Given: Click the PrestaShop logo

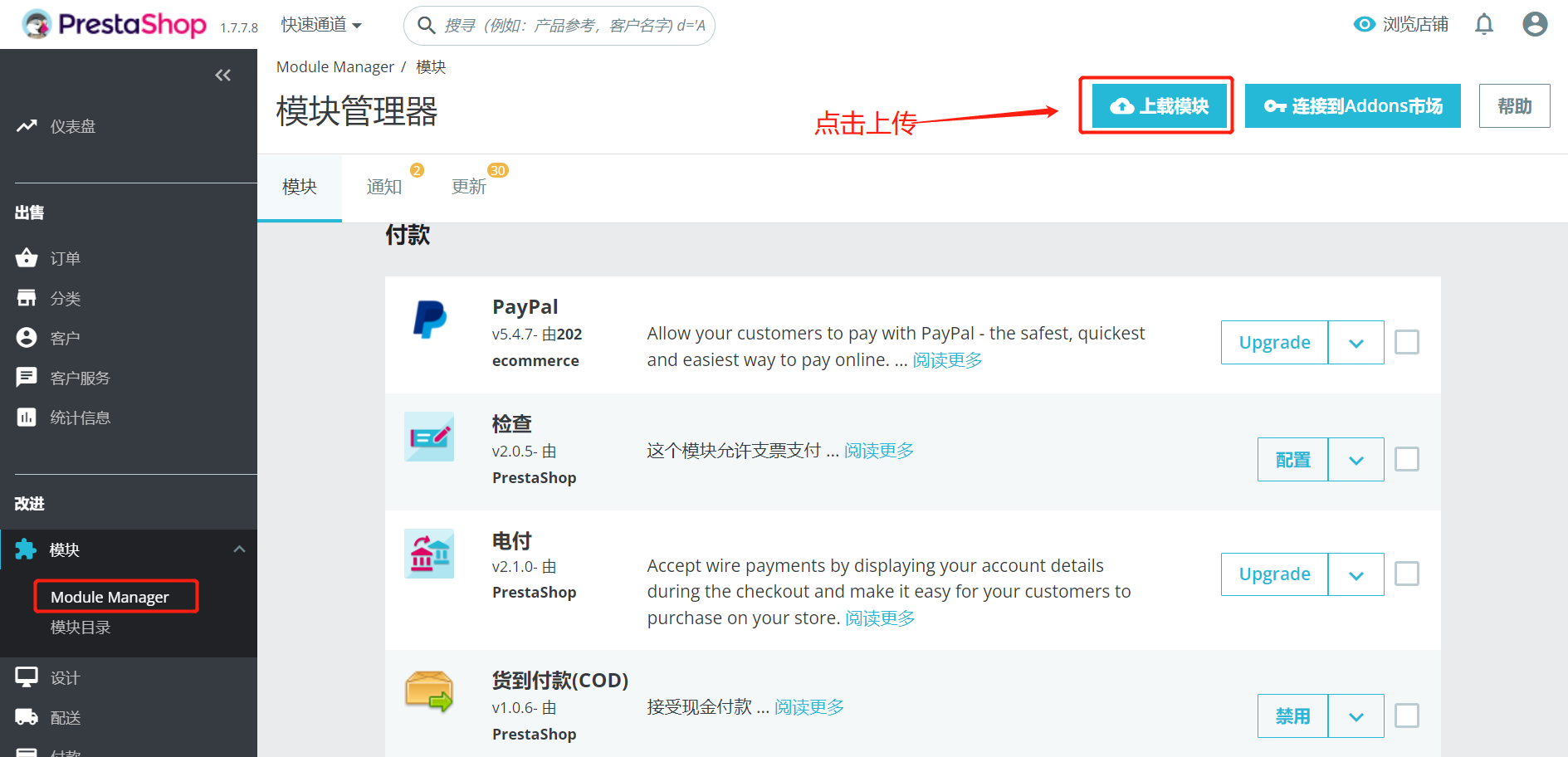Looking at the screenshot, I should pos(115,24).
